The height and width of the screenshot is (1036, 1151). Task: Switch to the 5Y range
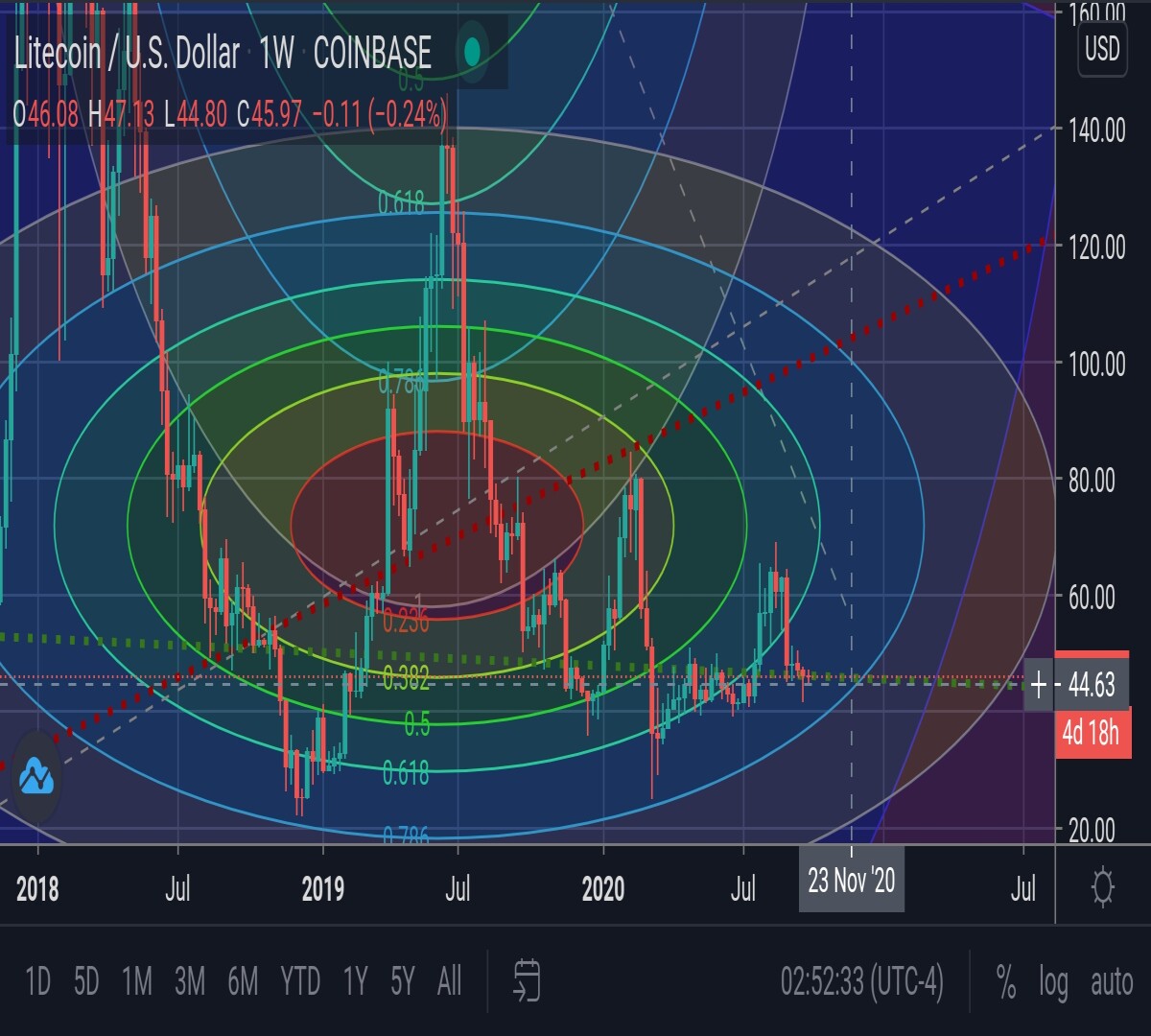(403, 981)
